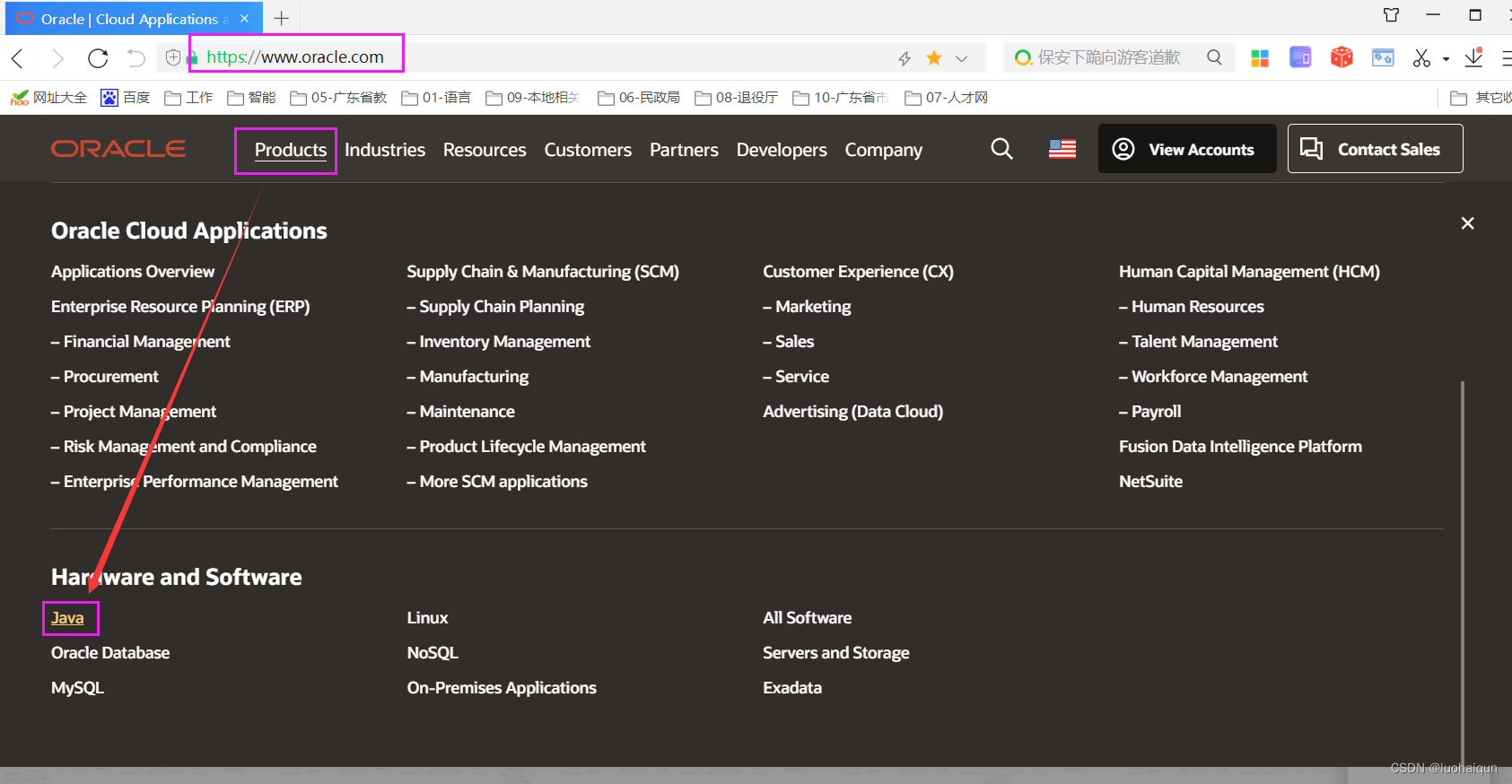Open the 智能 bookmarks folder
This screenshot has height=784, width=1512.
(251, 98)
